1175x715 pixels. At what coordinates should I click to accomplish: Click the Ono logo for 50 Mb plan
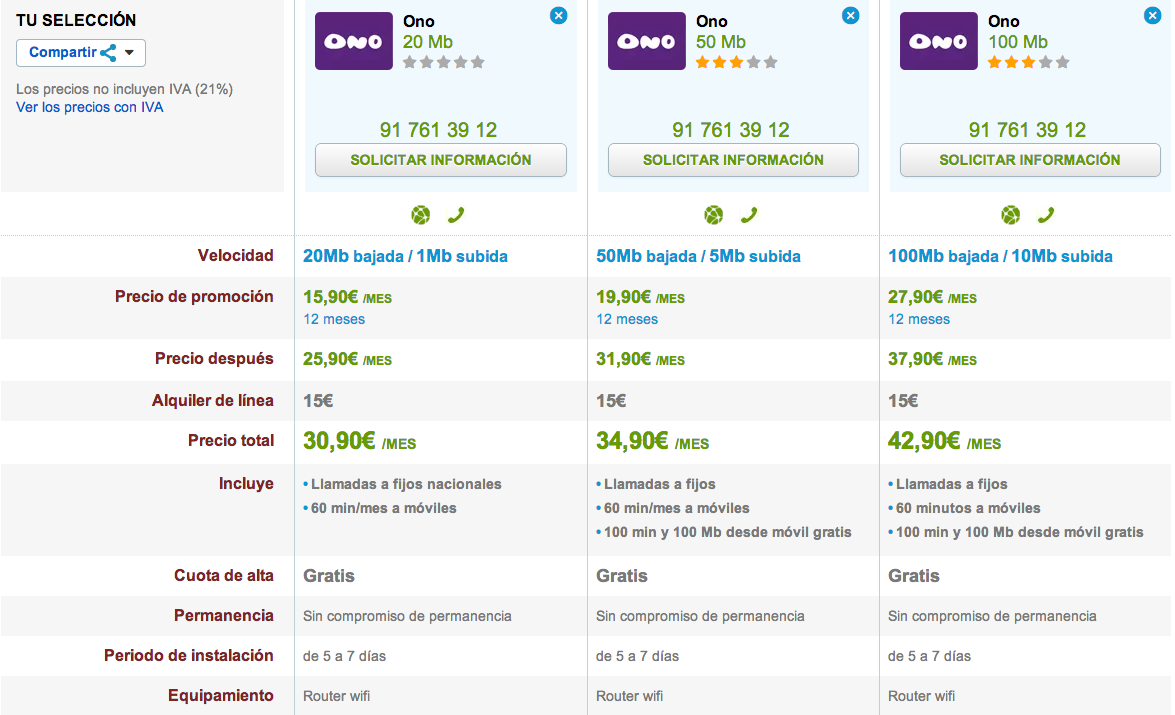[x=647, y=41]
